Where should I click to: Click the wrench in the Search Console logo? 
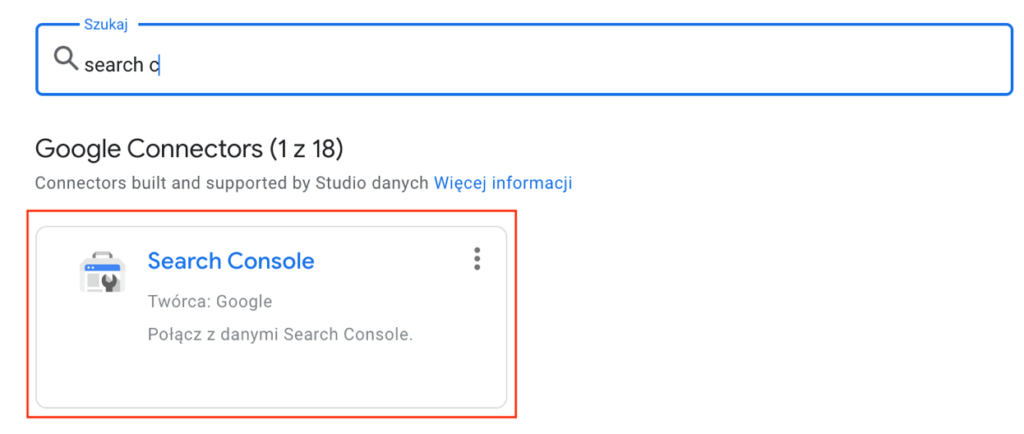(110, 283)
